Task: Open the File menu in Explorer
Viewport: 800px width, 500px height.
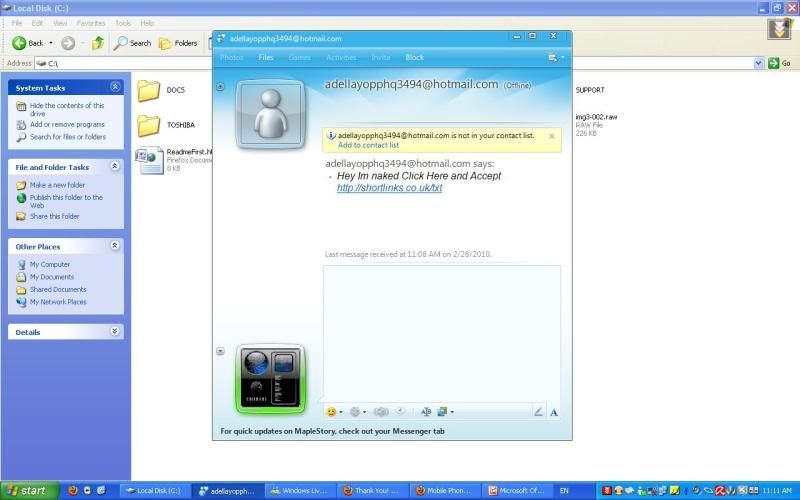Action: (x=17, y=23)
